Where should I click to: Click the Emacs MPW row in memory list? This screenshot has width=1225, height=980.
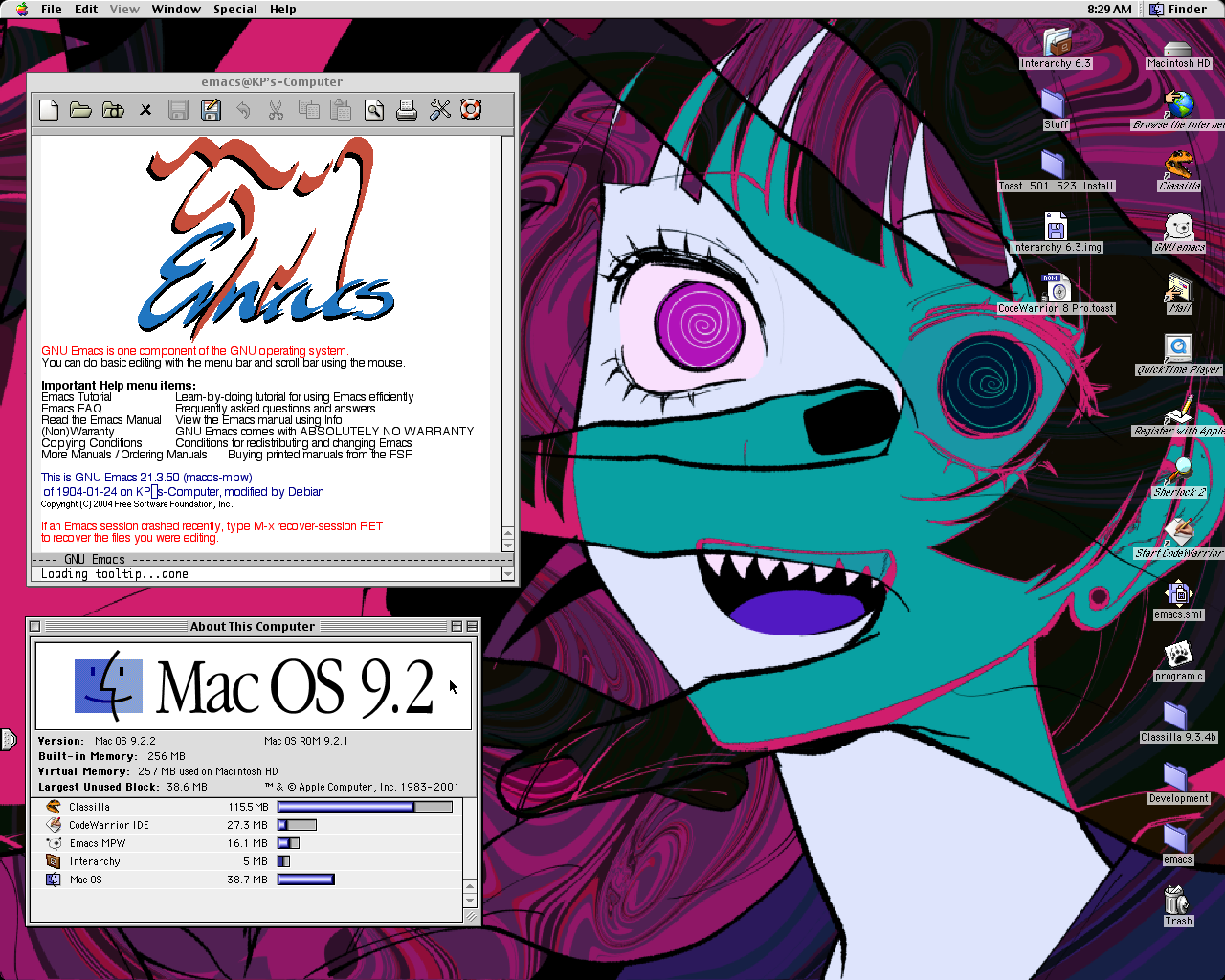pyautogui.click(x=248, y=843)
